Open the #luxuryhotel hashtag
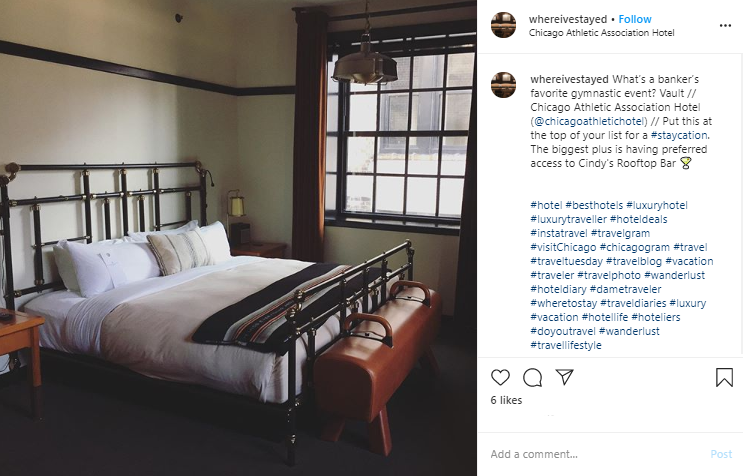Viewport: 743px width, 476px height. 657,205
